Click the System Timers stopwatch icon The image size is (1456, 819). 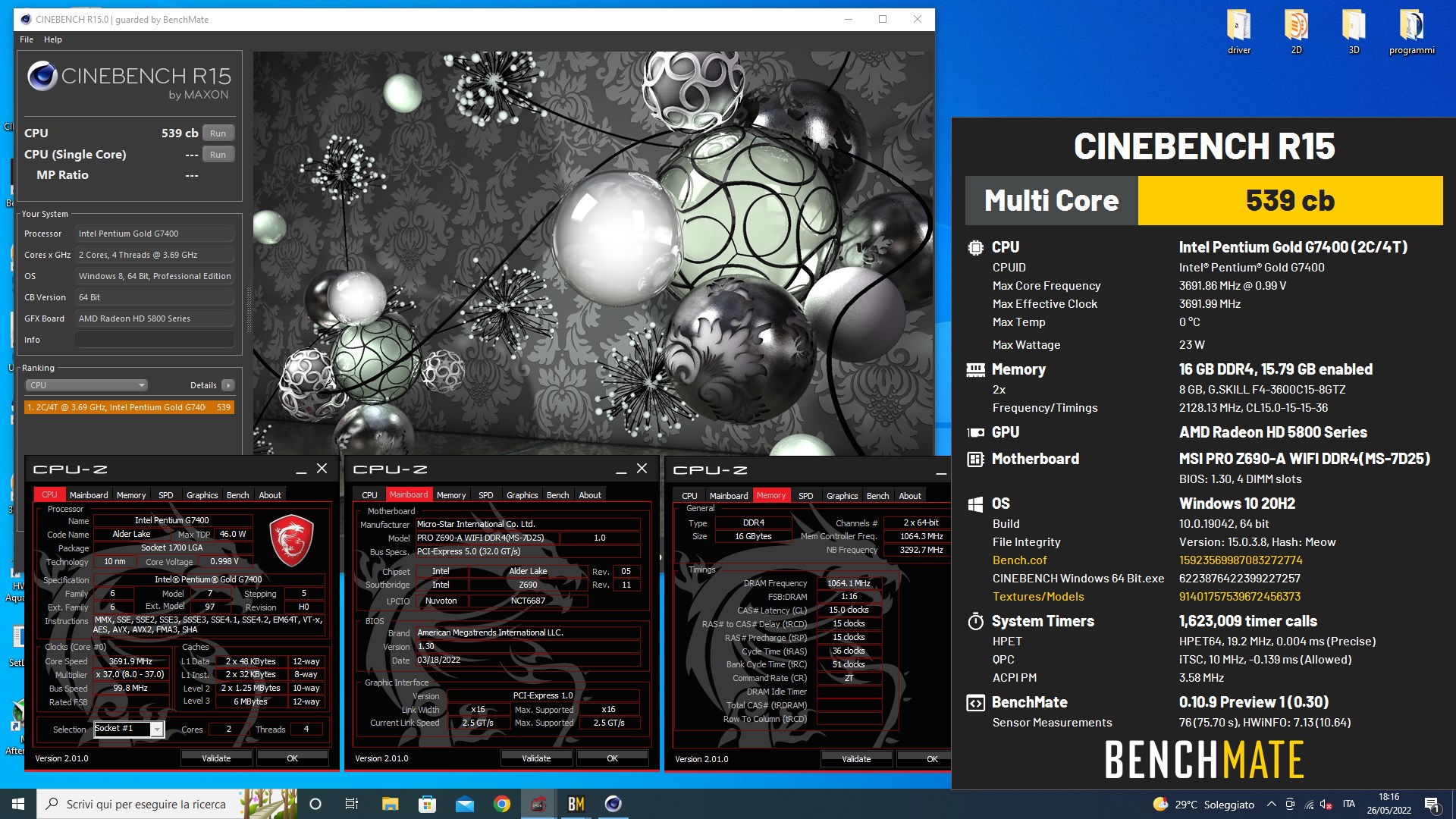[975, 621]
